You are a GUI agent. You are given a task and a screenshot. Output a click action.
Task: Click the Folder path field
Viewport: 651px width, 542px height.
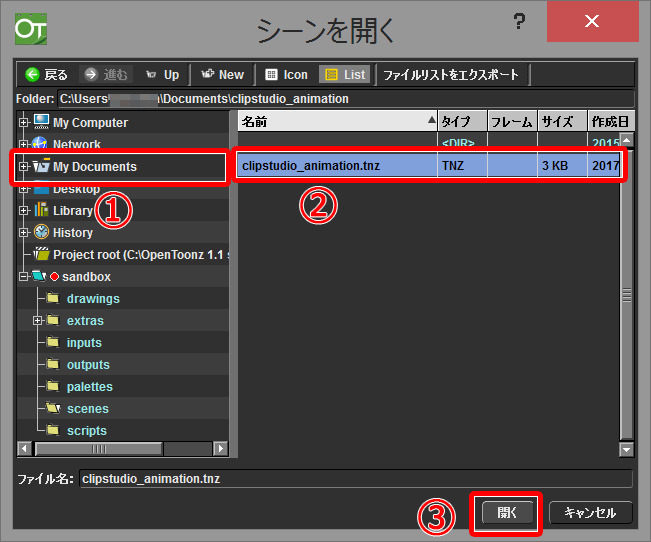pyautogui.click(x=345, y=99)
